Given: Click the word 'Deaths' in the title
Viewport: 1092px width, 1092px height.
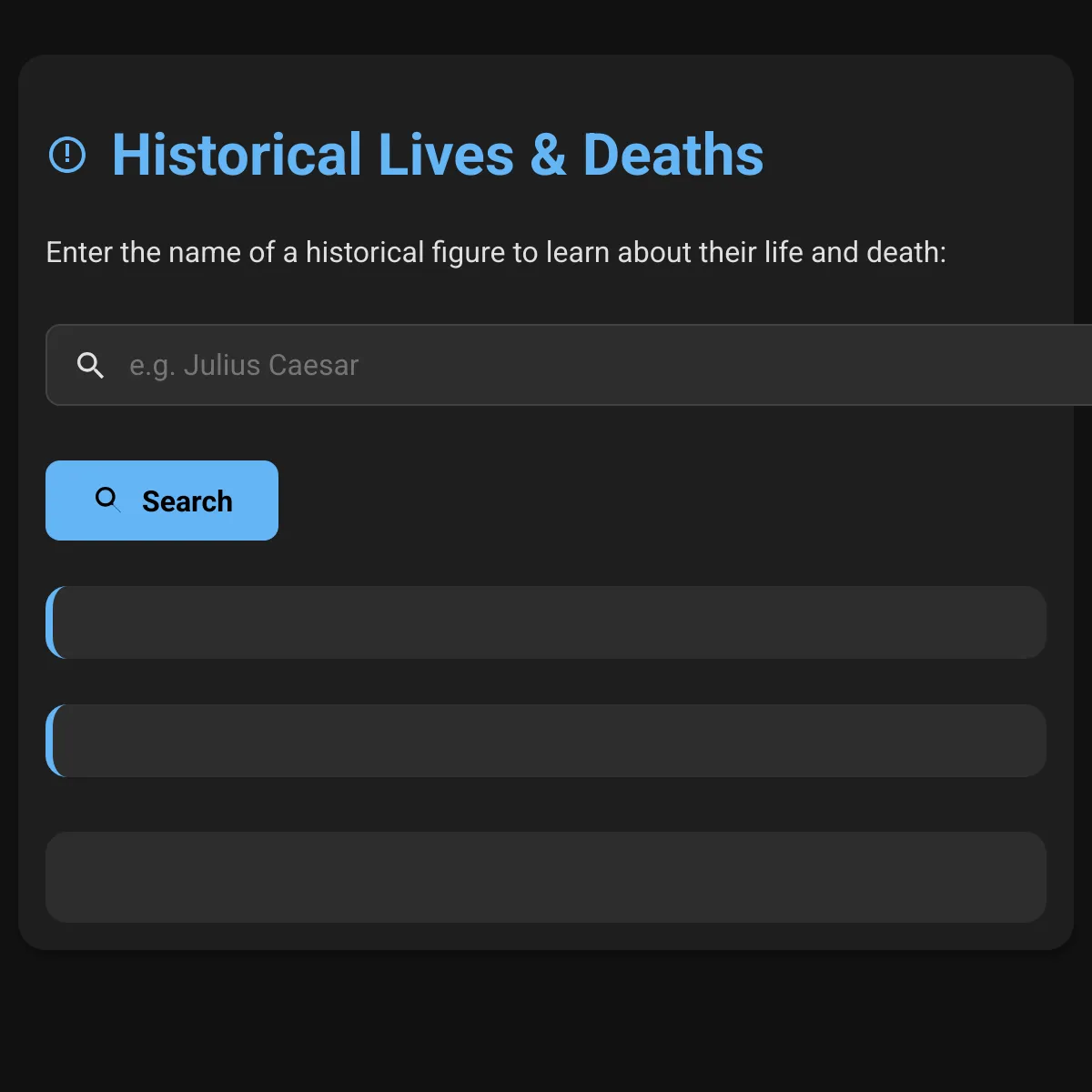Looking at the screenshot, I should (x=673, y=155).
